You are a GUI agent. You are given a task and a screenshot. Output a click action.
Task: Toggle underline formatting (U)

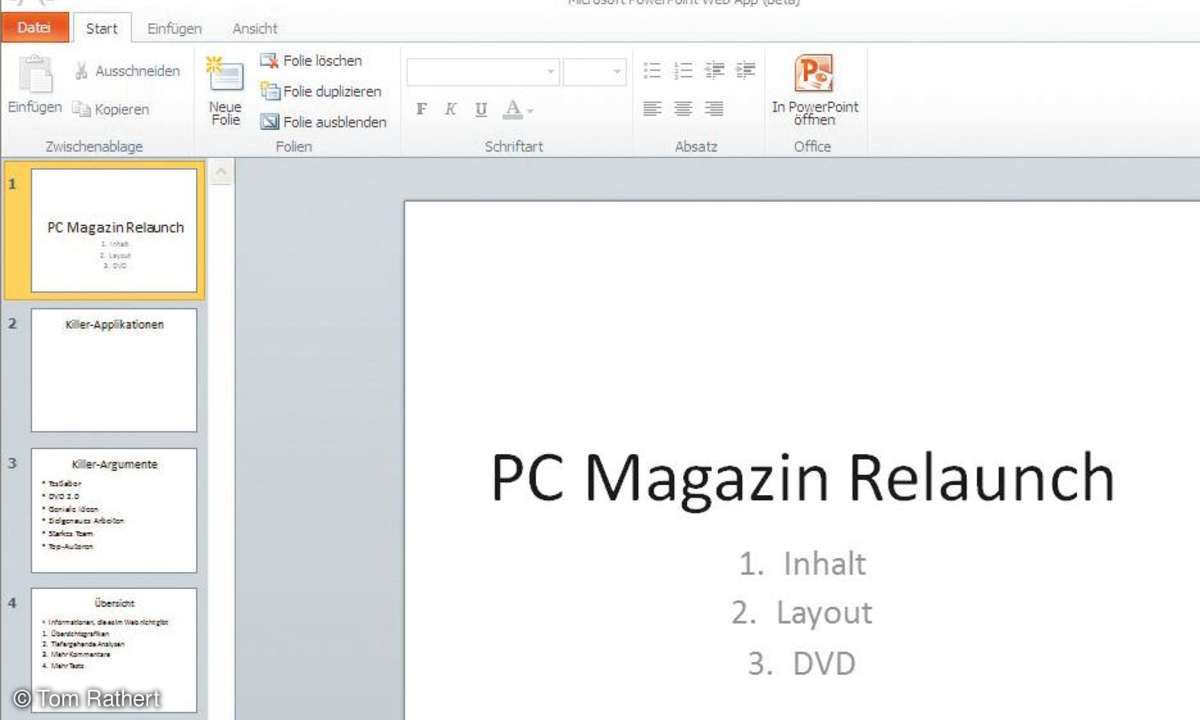[x=481, y=109]
